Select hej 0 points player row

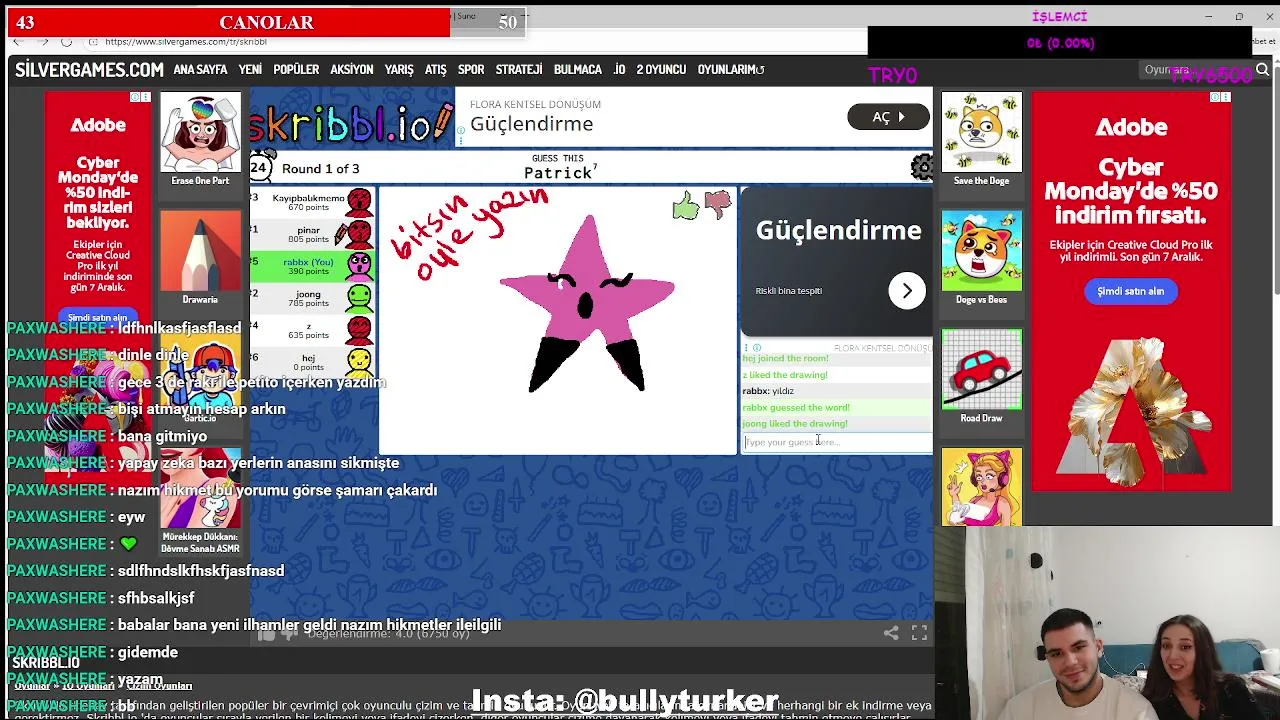[312, 361]
